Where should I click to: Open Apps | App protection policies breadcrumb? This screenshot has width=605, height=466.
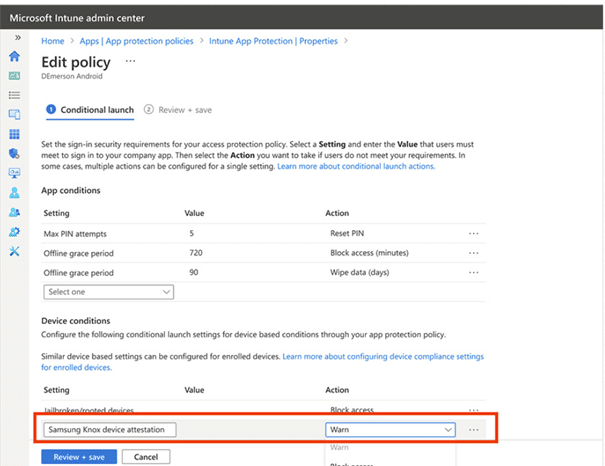coord(136,41)
